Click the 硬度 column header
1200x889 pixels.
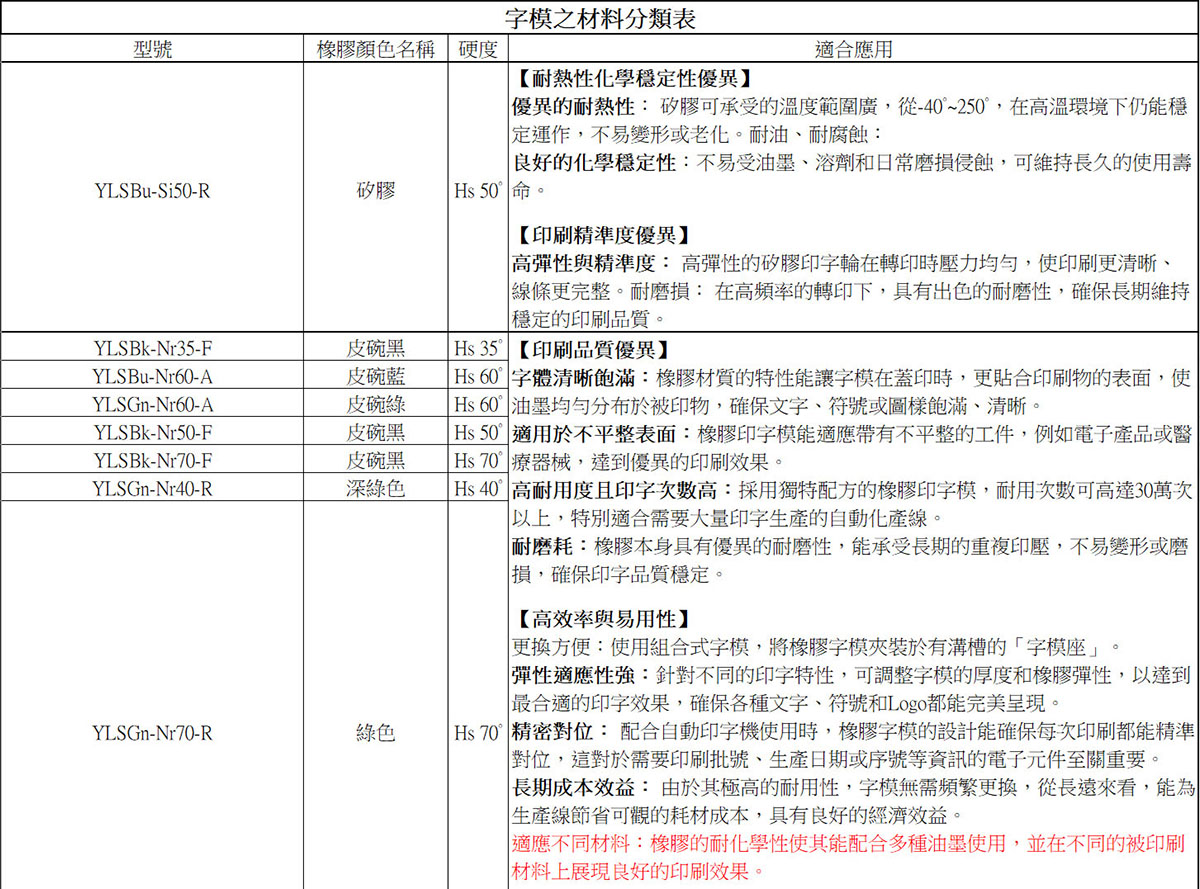[x=478, y=50]
